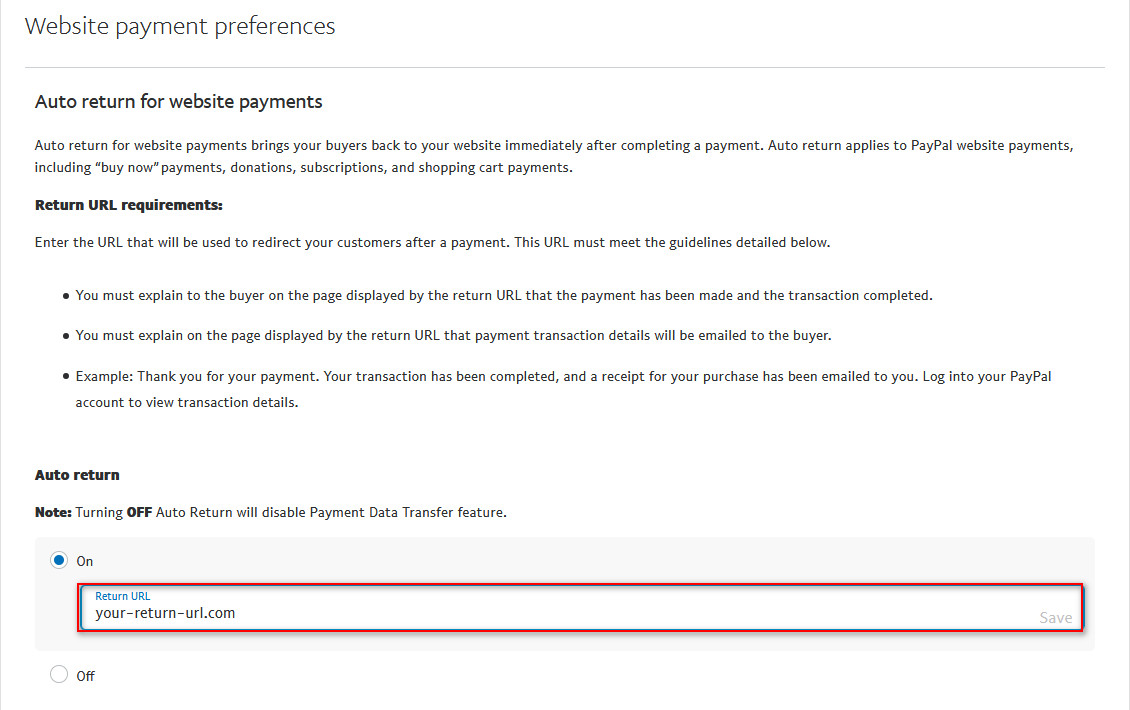Click the bullet about emailed transaction details
Screen dimensions: 1130x710
click(x=453, y=336)
